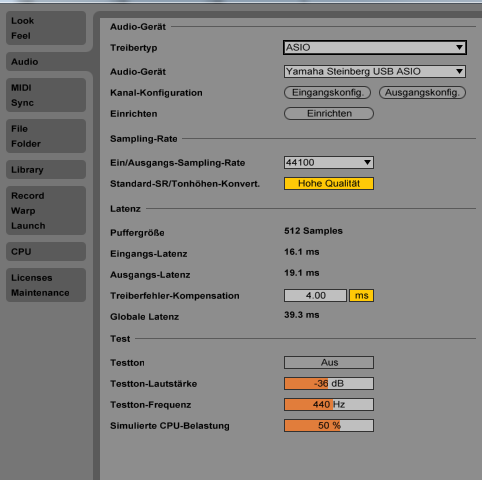
Task: Click the Einrichten button
Action: [x=329, y=113]
